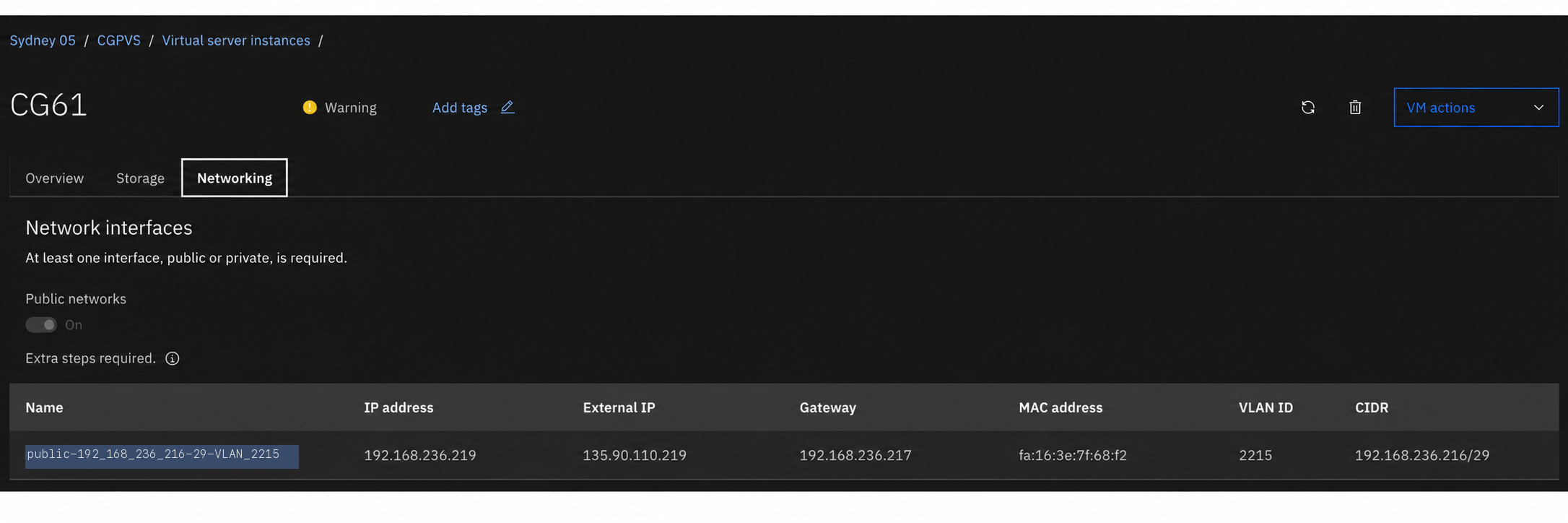Screen dimensions: 1568x523
Task: Go to Sydney 05 breadcrumb link
Action: click(43, 40)
